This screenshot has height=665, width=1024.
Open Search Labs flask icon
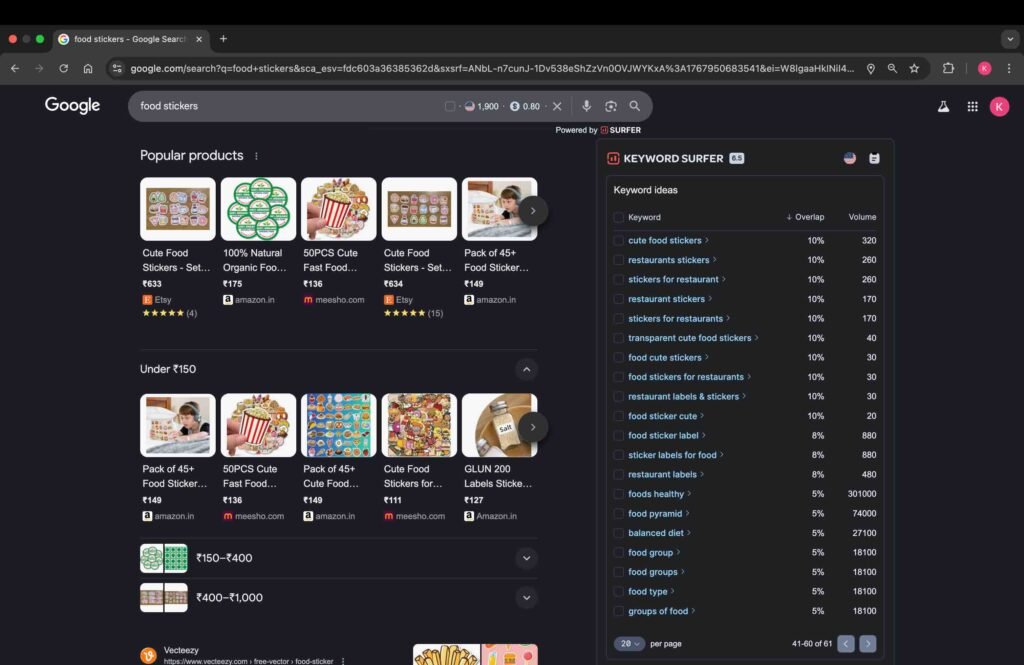point(942,106)
